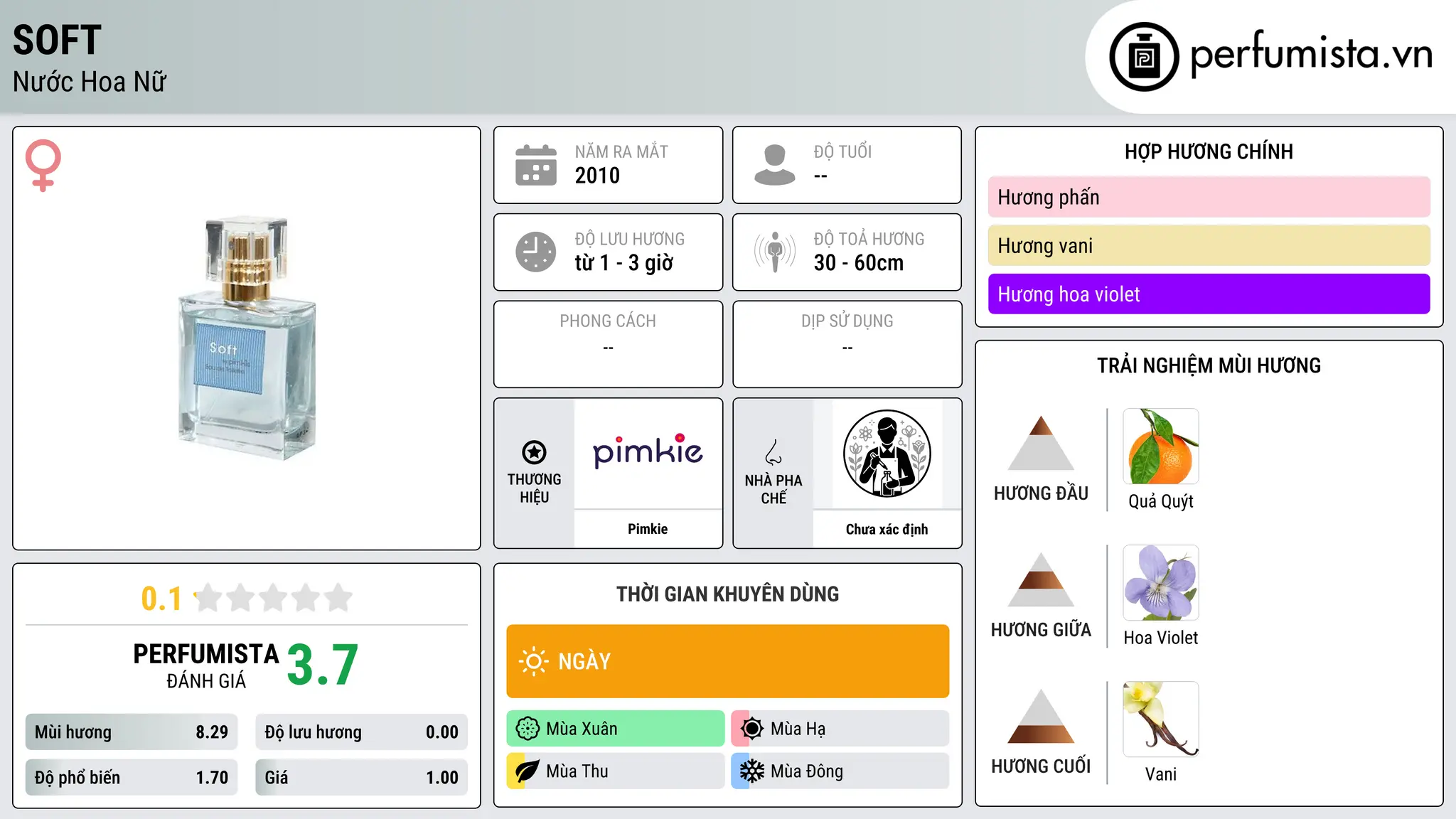Viewport: 1456px width, 819px height.
Task: Click the Trải nghiệm mùi hương heading
Action: [1209, 365]
